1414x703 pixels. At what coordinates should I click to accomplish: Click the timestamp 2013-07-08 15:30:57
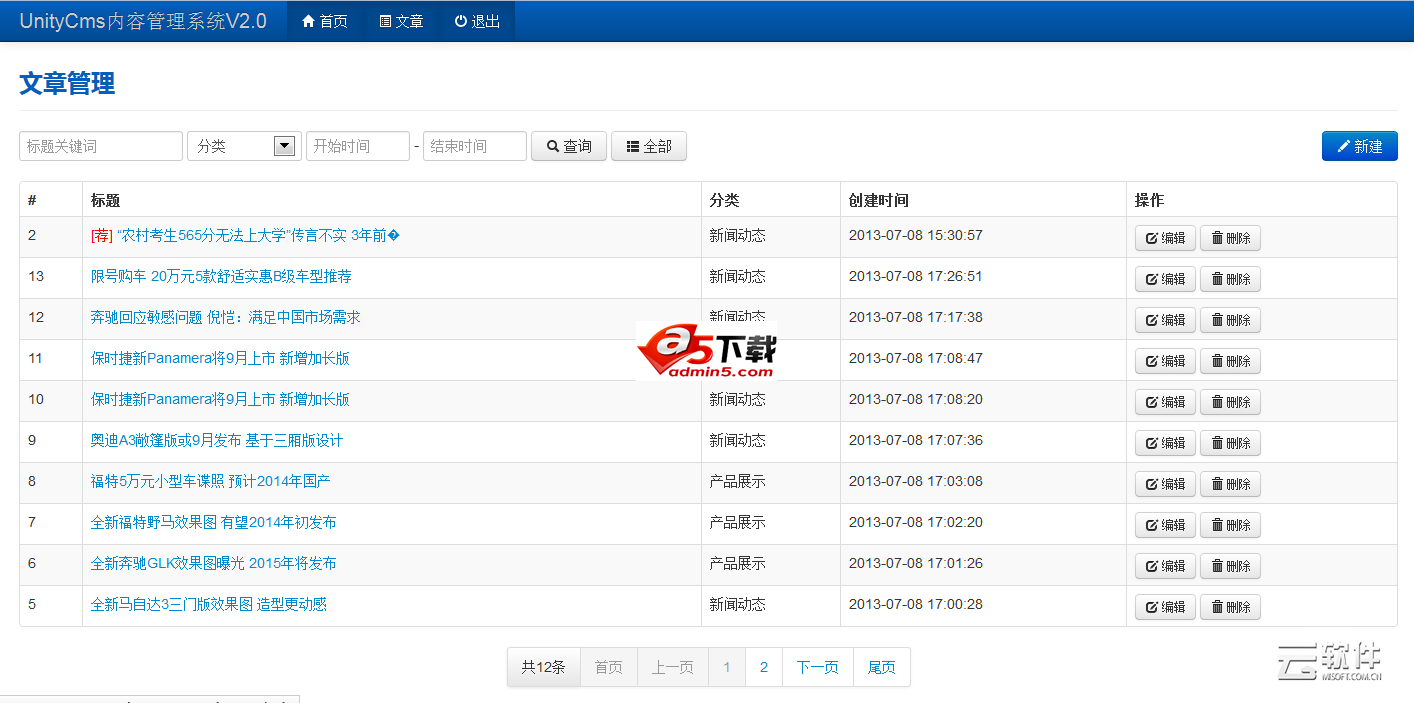pos(916,235)
